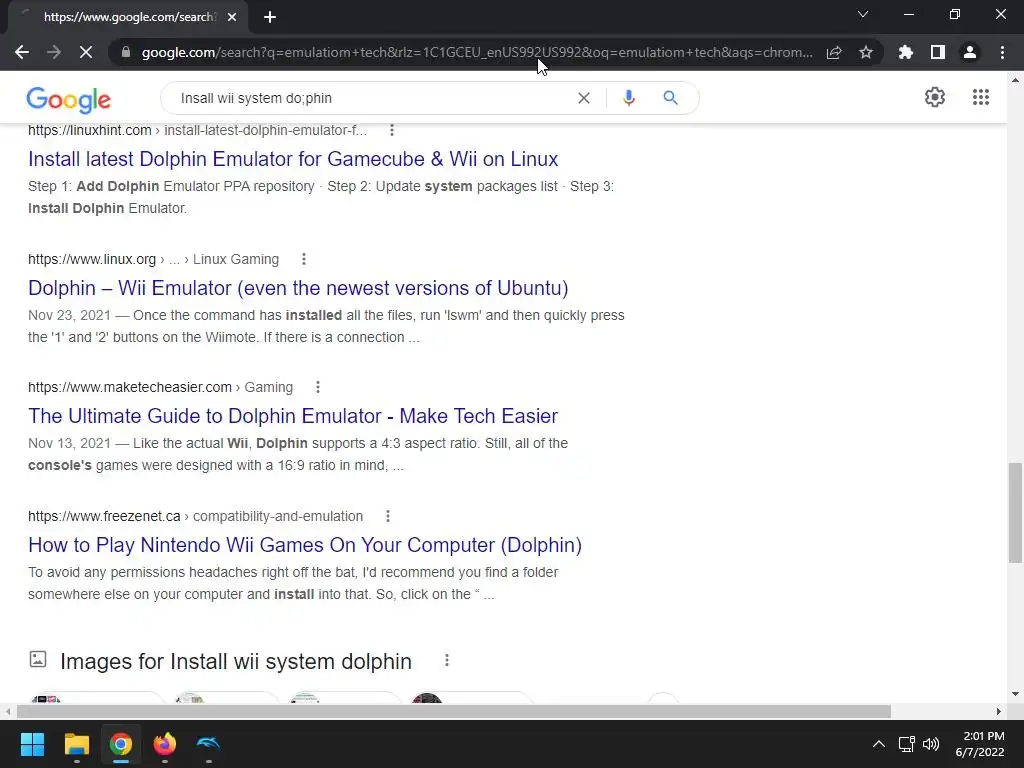Open How to Play Nintendo Wii Games
The width and height of the screenshot is (1024, 768).
tap(305, 545)
